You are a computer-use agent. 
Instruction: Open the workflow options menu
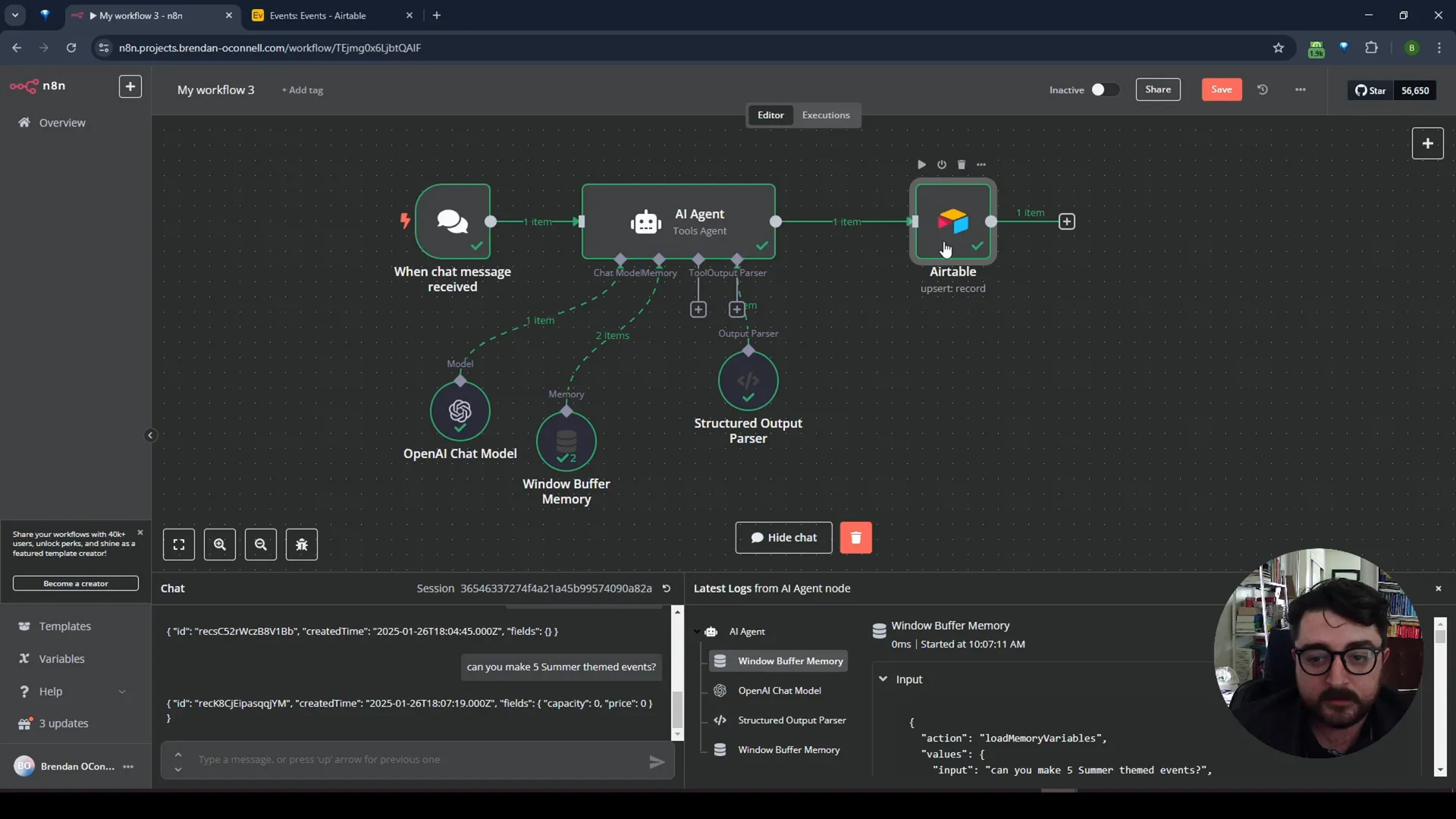coord(1301,89)
